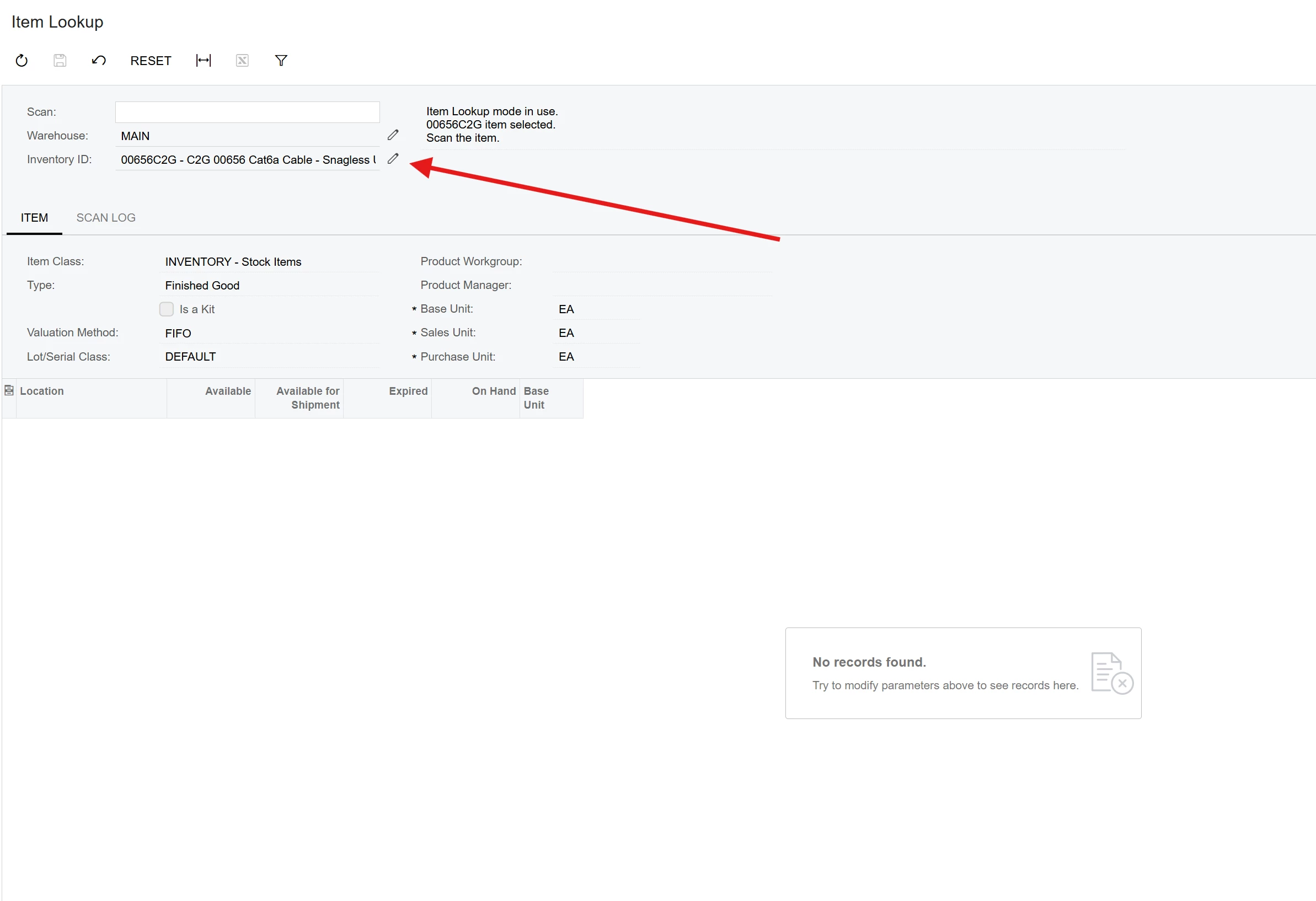
Task: Click the pencil edit icon beside Inventory ID
Action: coord(393,158)
